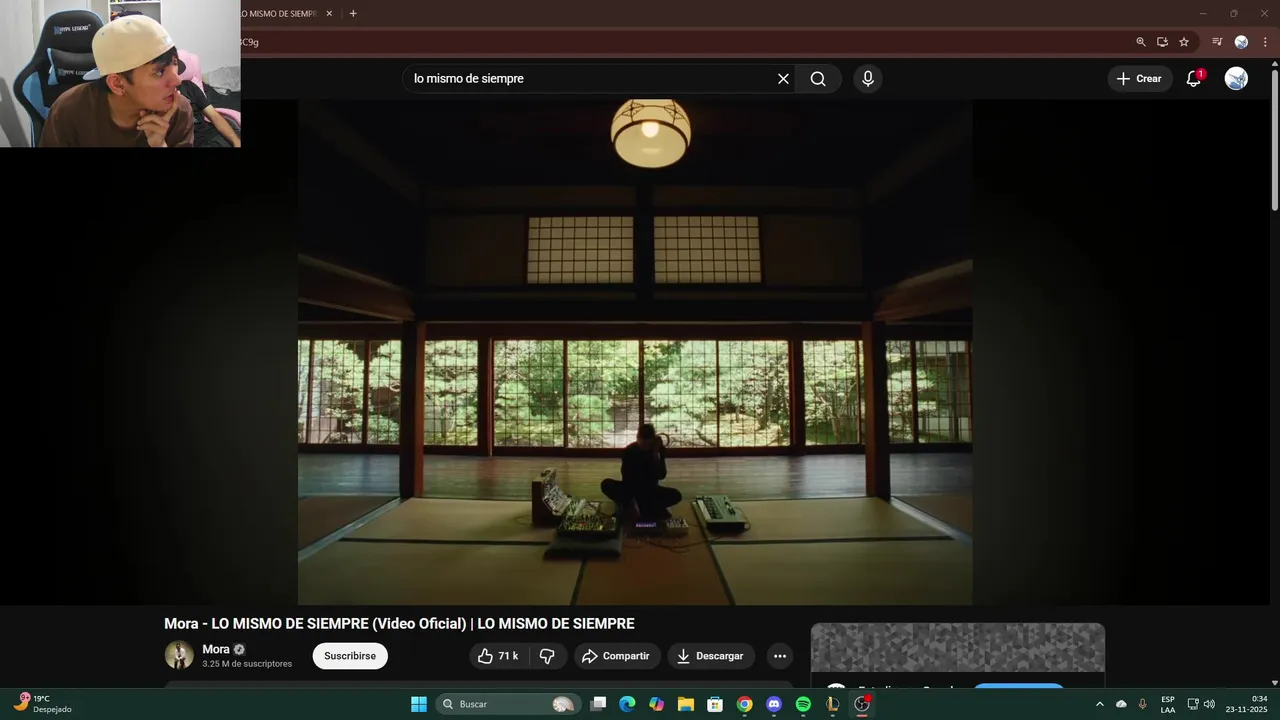Open more actions three-dot menu under video
The image size is (1280, 720).
[x=780, y=656]
